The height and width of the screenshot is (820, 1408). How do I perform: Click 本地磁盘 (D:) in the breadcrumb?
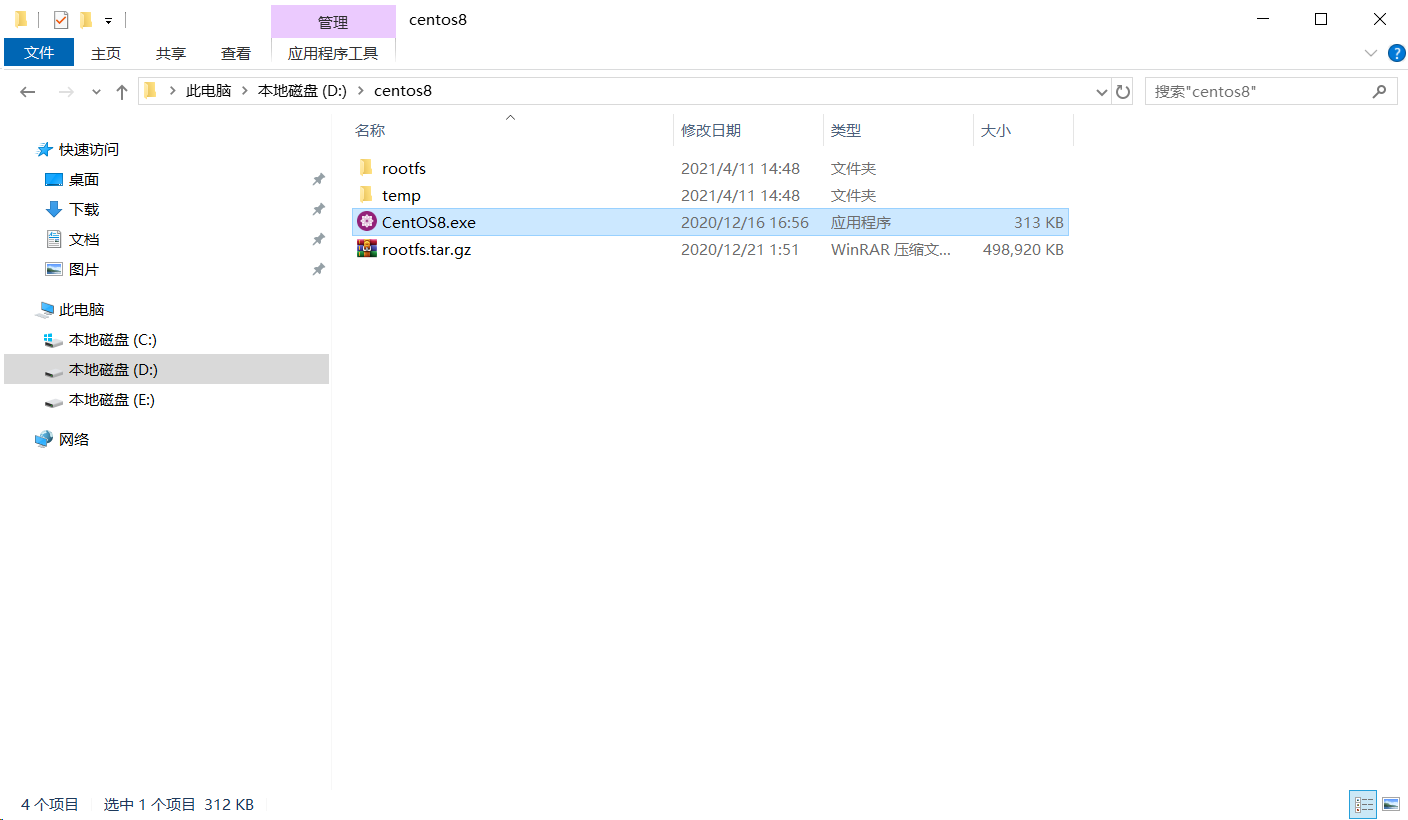(x=302, y=91)
